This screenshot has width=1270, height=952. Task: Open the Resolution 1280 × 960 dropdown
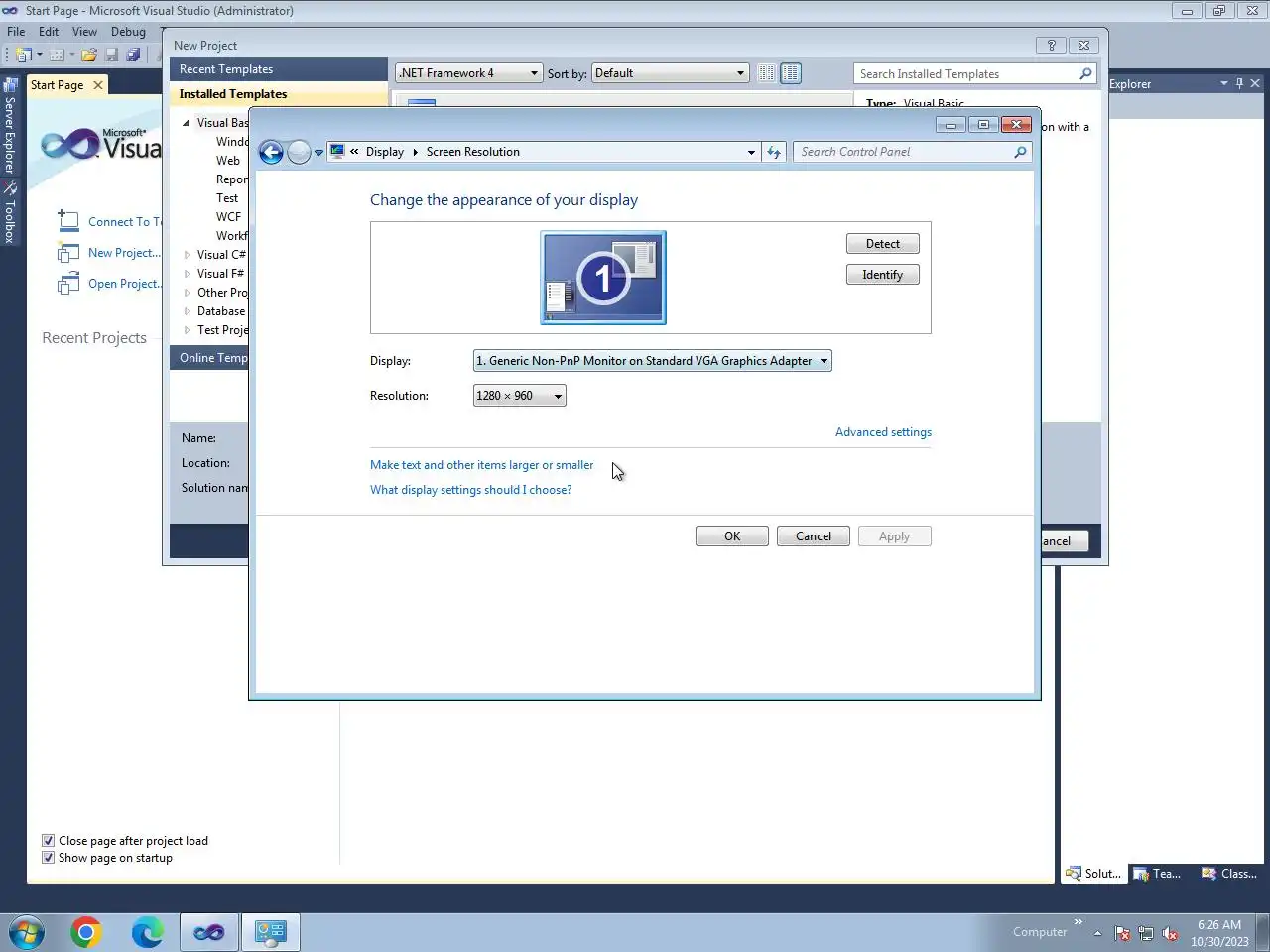click(x=520, y=396)
